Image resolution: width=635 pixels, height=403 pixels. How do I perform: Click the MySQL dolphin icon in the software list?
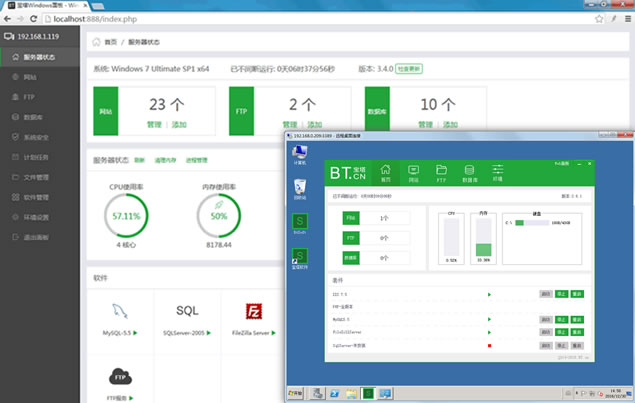pyautogui.click(x=120, y=311)
